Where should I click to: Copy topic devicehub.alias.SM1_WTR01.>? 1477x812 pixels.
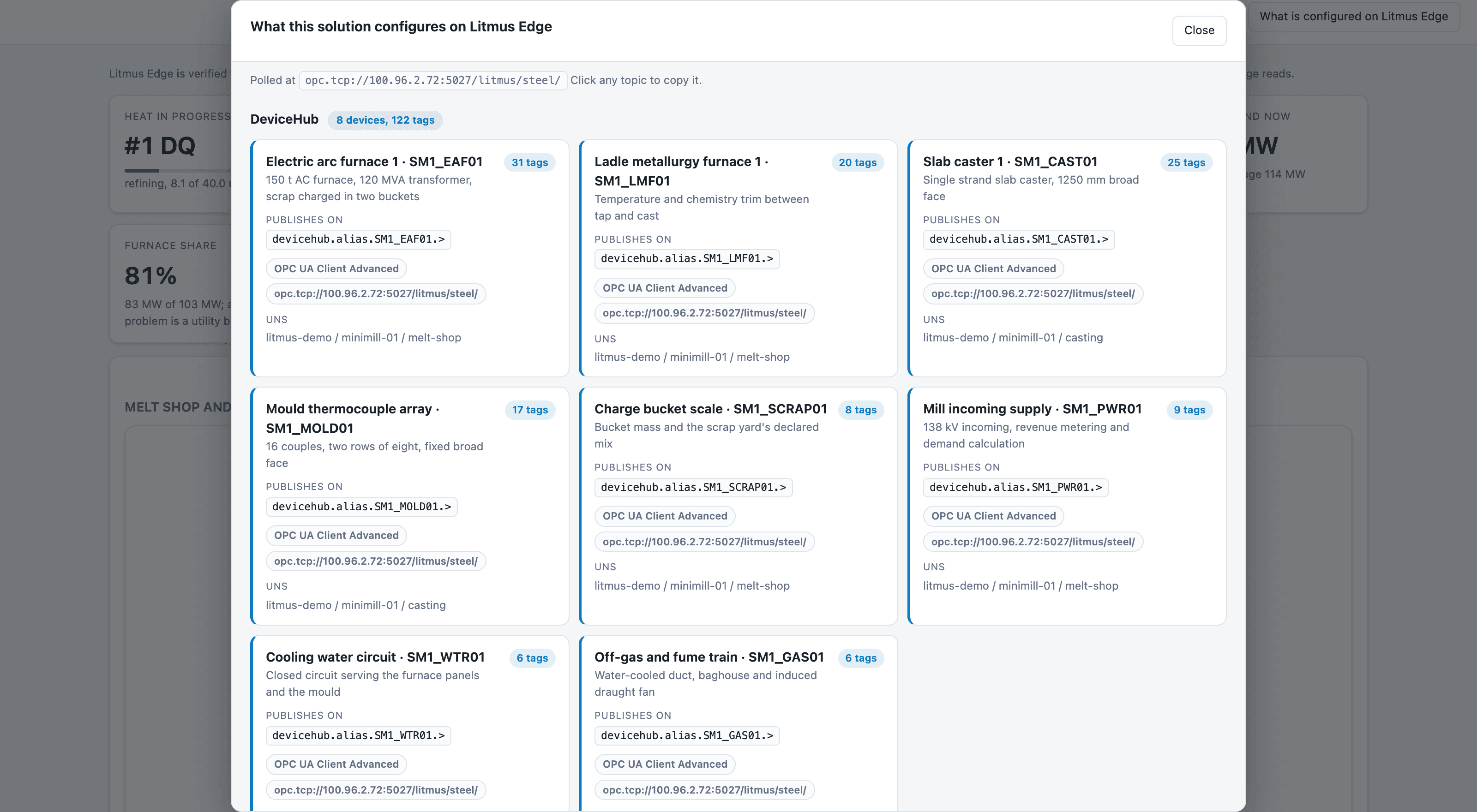(x=358, y=736)
